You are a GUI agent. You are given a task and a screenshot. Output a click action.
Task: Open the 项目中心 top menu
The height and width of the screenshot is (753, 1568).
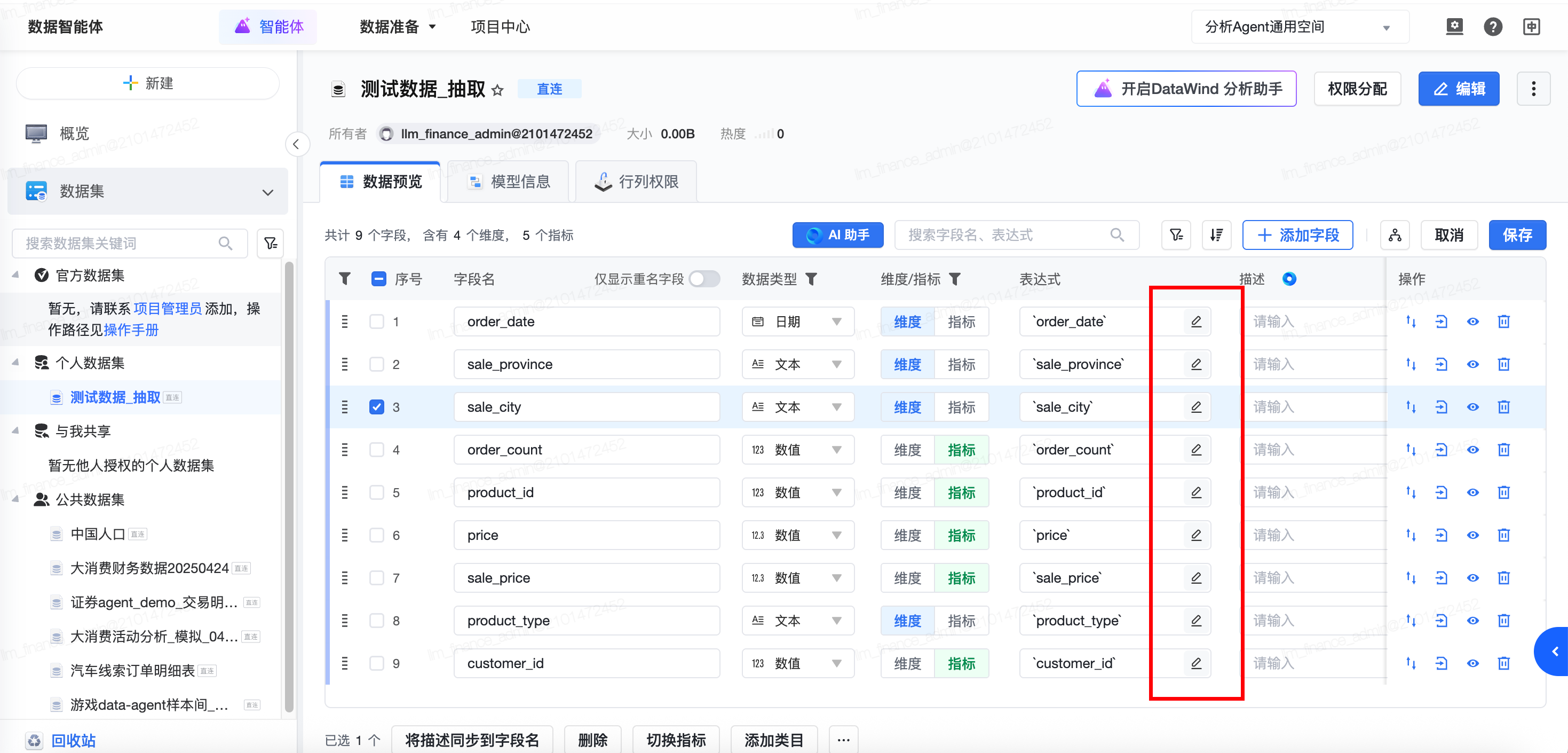501,27
